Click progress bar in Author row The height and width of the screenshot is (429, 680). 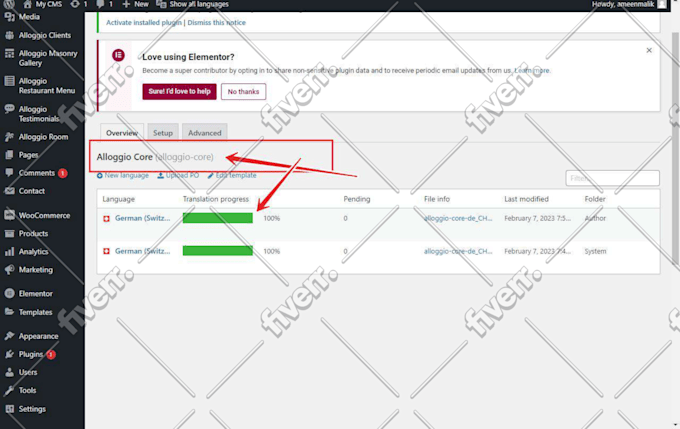tap(218, 218)
